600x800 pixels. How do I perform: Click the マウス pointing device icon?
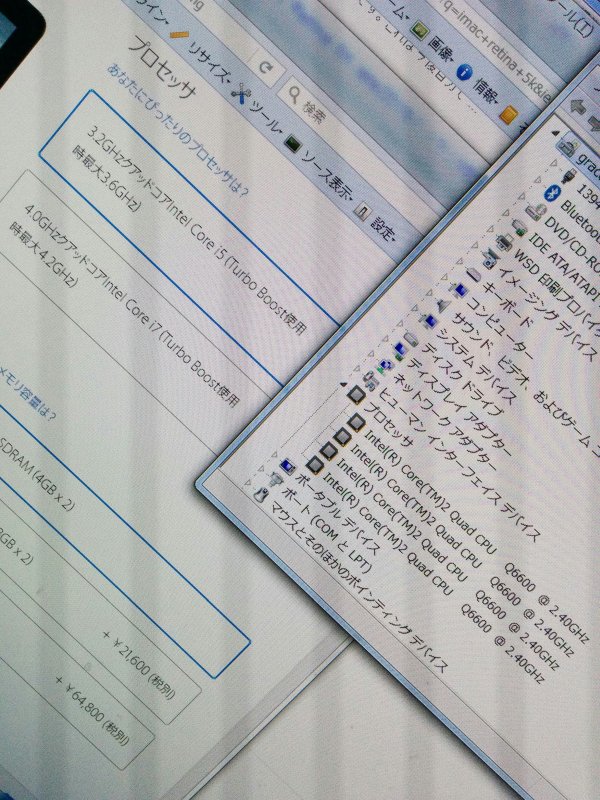tap(260, 494)
